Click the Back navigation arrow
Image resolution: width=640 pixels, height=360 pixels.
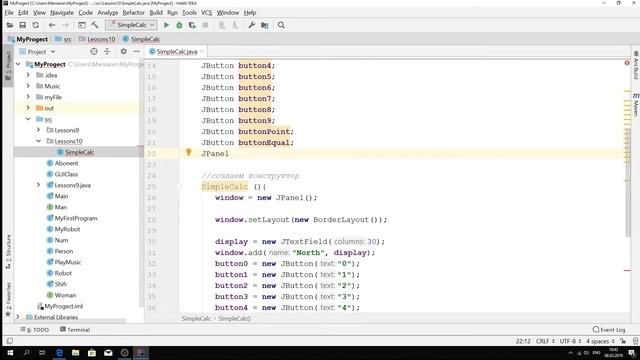coord(52,25)
